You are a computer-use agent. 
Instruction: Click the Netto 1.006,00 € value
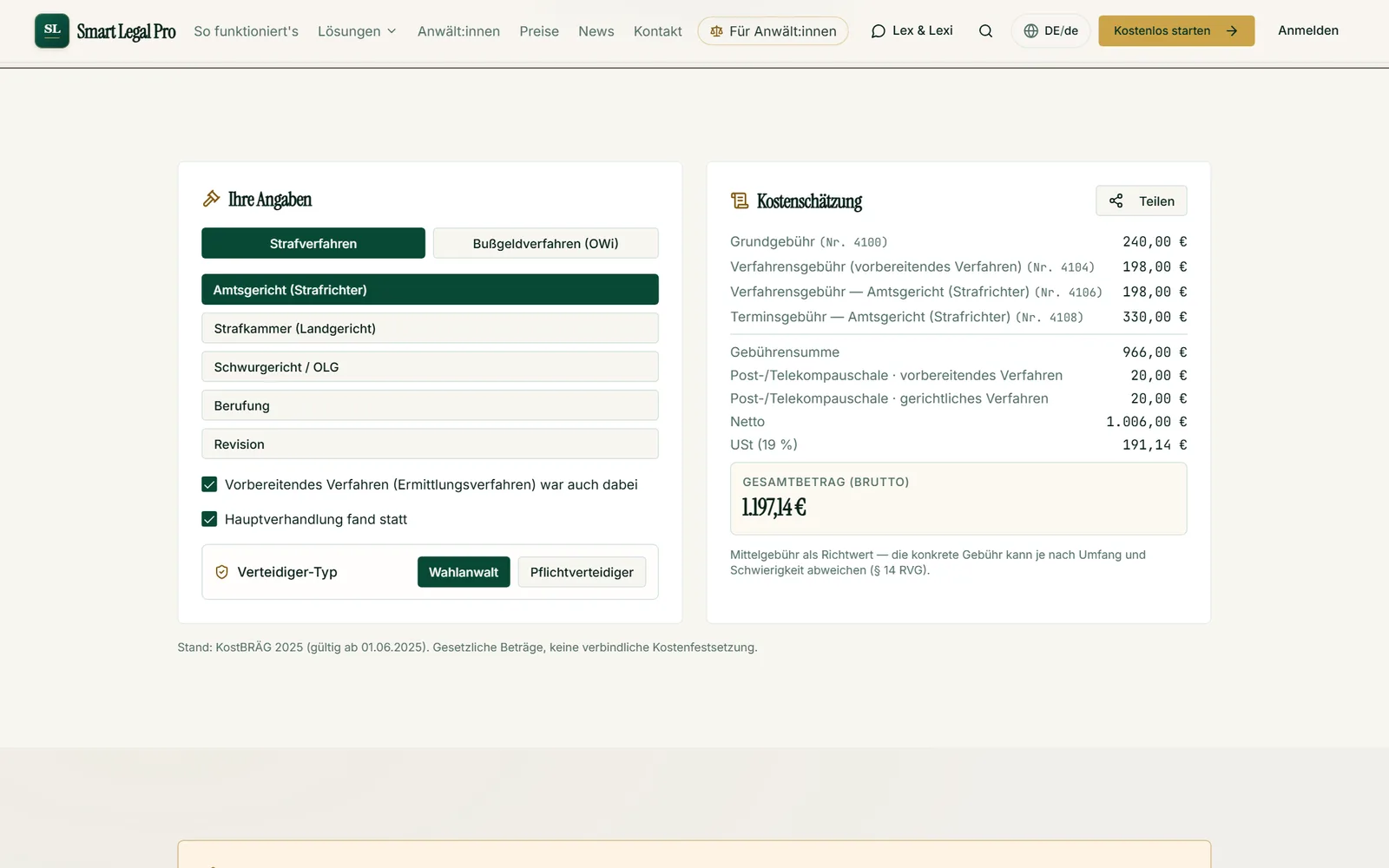(1147, 421)
